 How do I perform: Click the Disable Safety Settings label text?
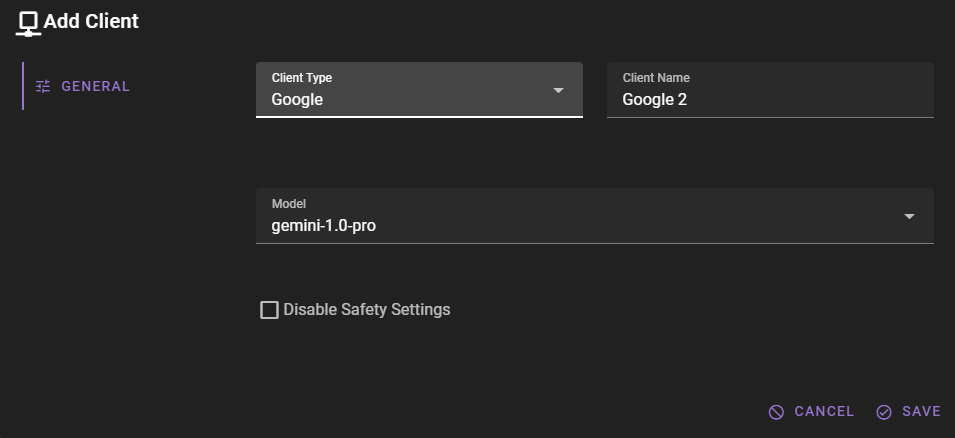click(x=367, y=310)
